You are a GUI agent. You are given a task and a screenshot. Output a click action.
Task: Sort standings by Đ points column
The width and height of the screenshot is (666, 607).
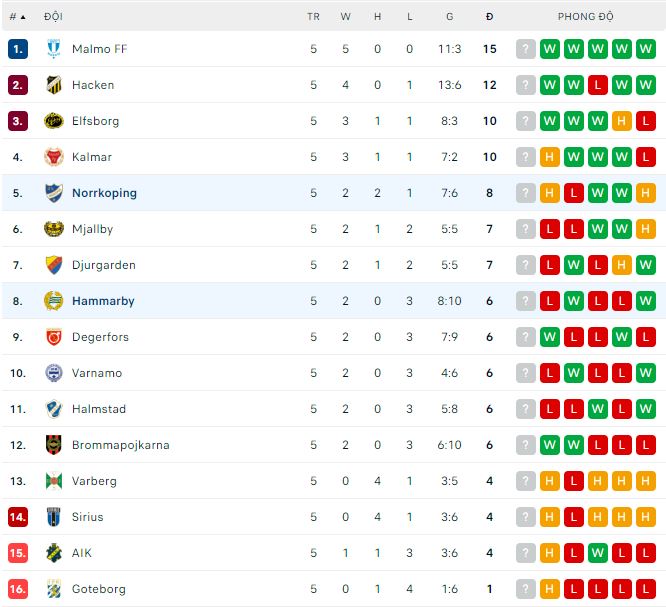tap(489, 17)
